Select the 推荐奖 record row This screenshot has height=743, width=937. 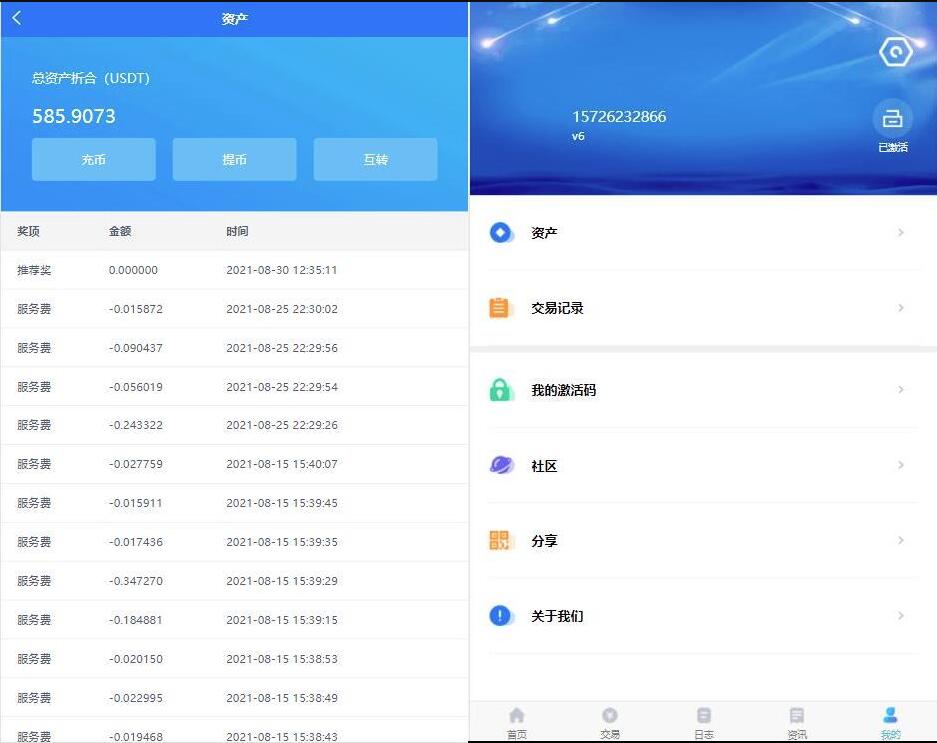(x=234, y=270)
